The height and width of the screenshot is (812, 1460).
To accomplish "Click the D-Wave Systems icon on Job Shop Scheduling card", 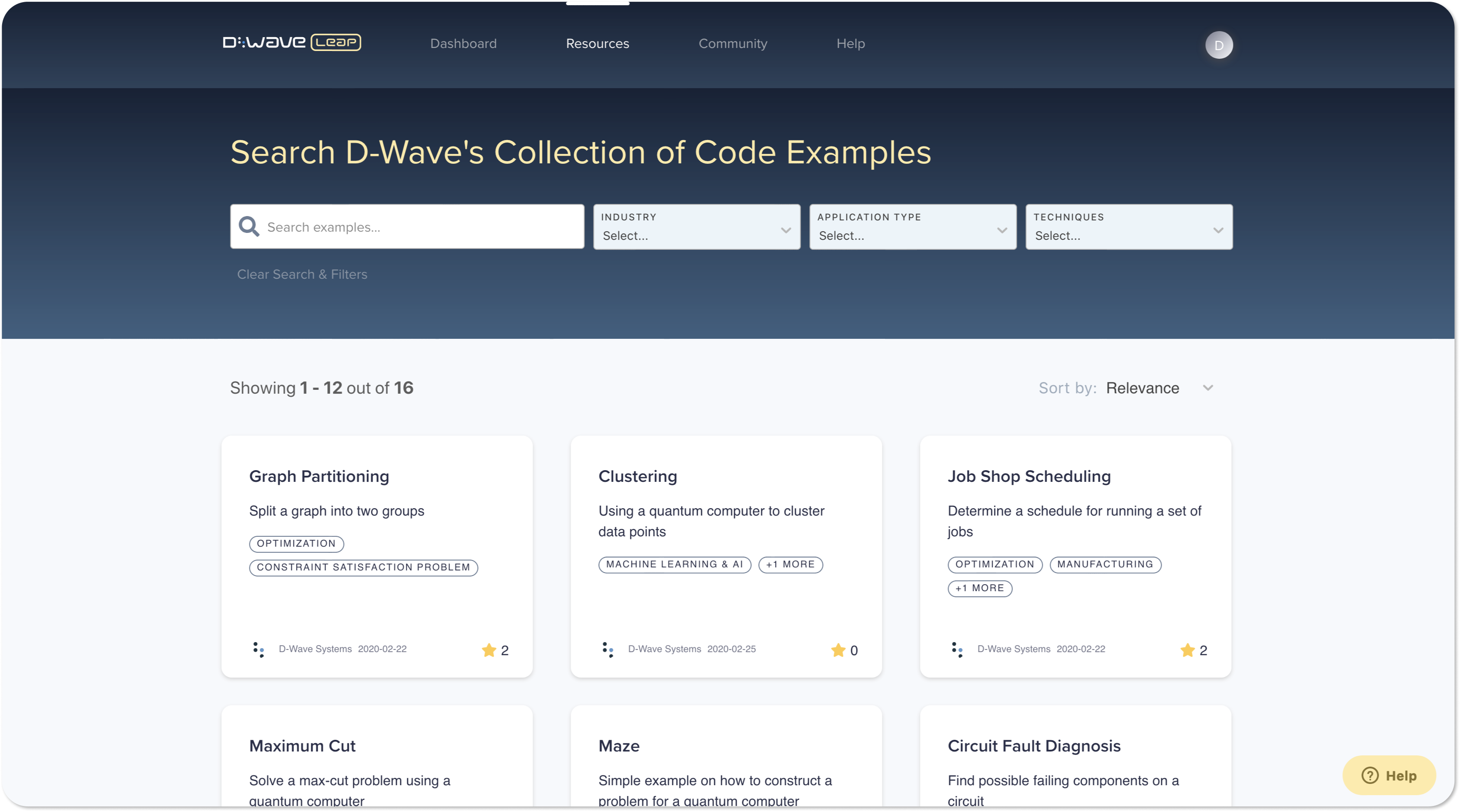I will click(958, 650).
